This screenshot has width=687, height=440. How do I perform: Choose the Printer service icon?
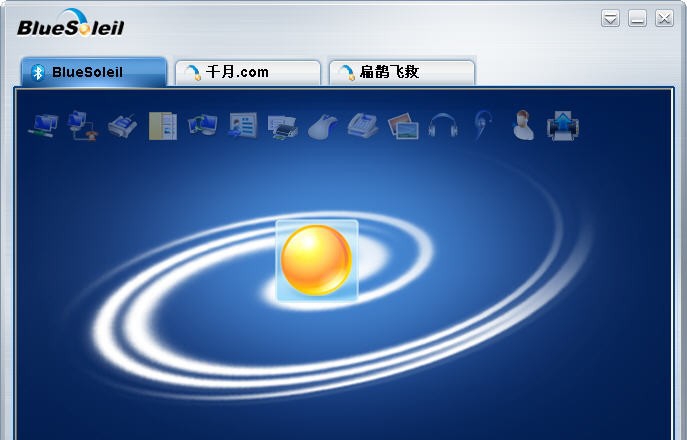coord(283,128)
